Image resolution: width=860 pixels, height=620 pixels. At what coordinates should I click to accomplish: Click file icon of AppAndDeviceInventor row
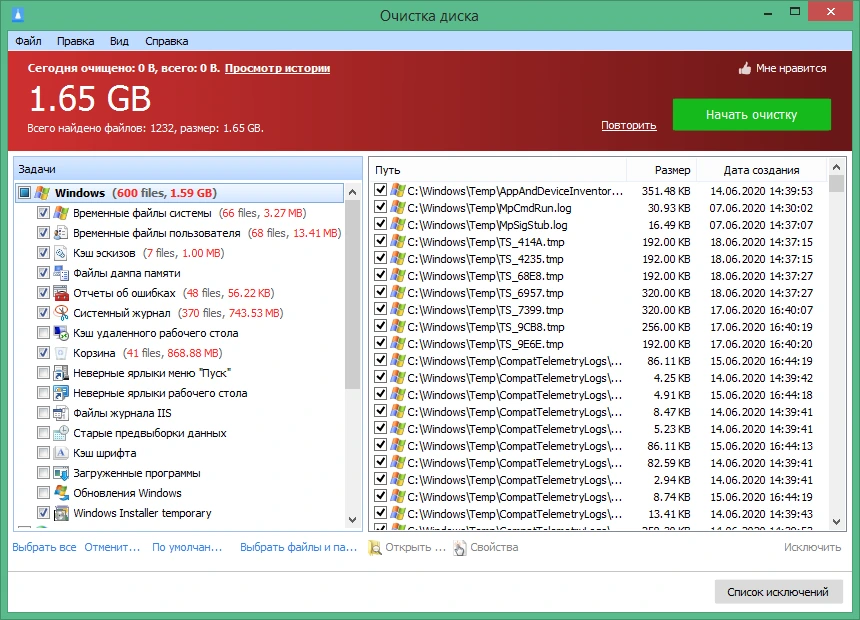coord(398,191)
